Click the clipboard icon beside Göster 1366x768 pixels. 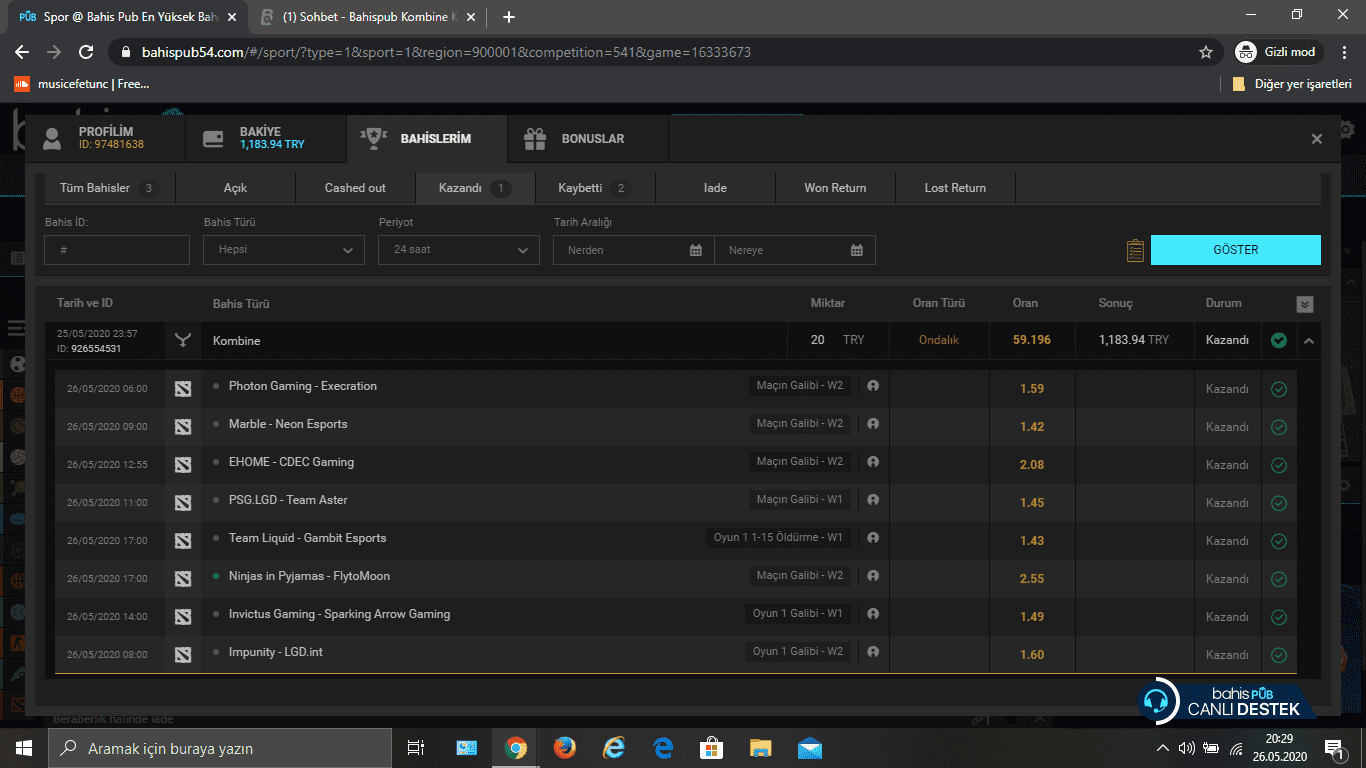click(x=1135, y=250)
